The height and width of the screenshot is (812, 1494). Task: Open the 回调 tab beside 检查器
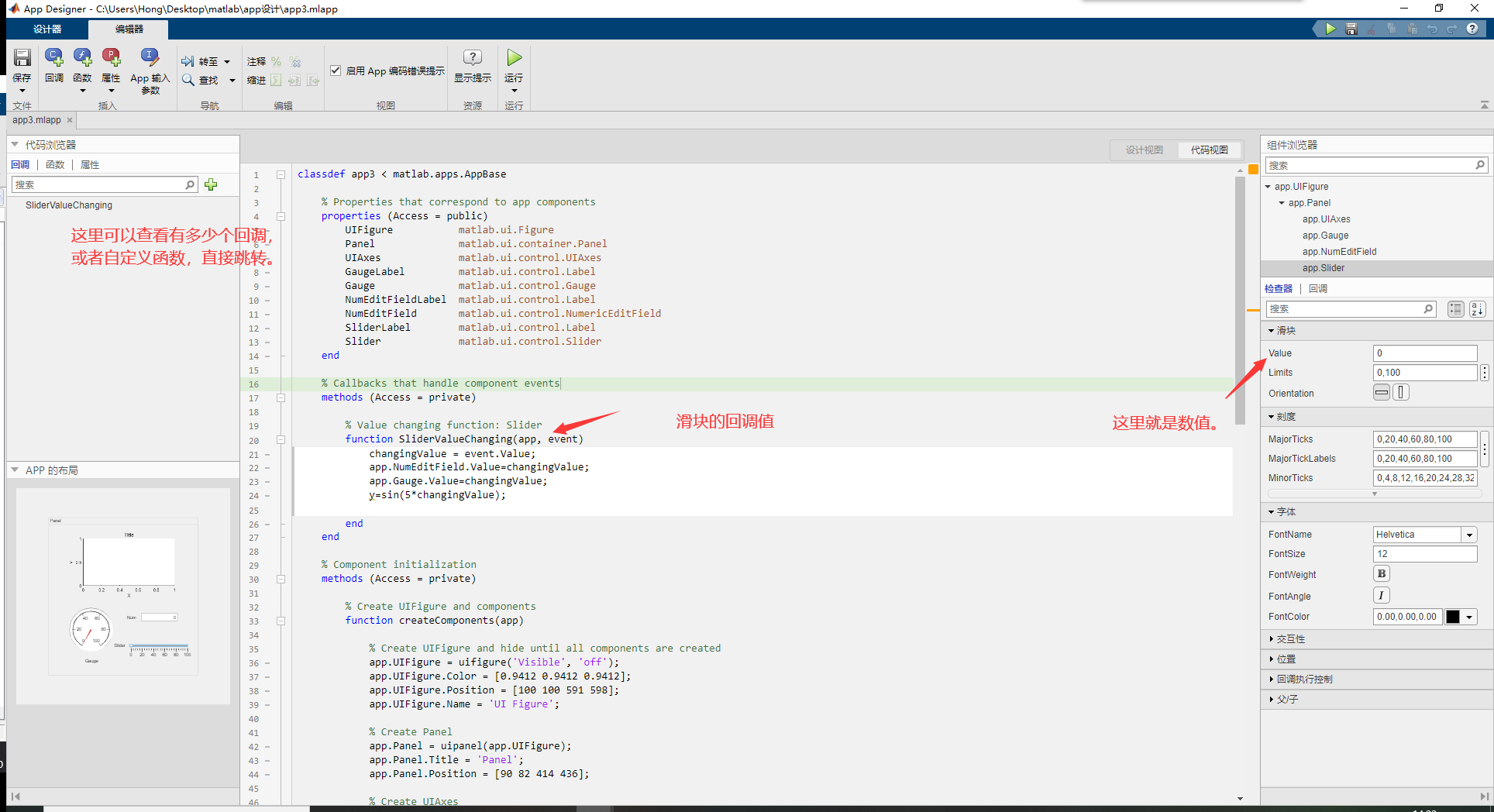(1318, 288)
